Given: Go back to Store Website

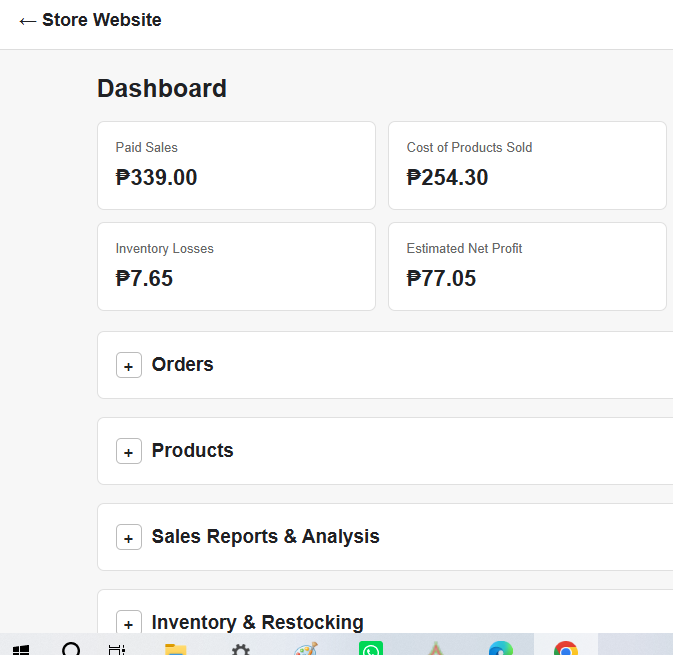Looking at the screenshot, I should [90, 20].
